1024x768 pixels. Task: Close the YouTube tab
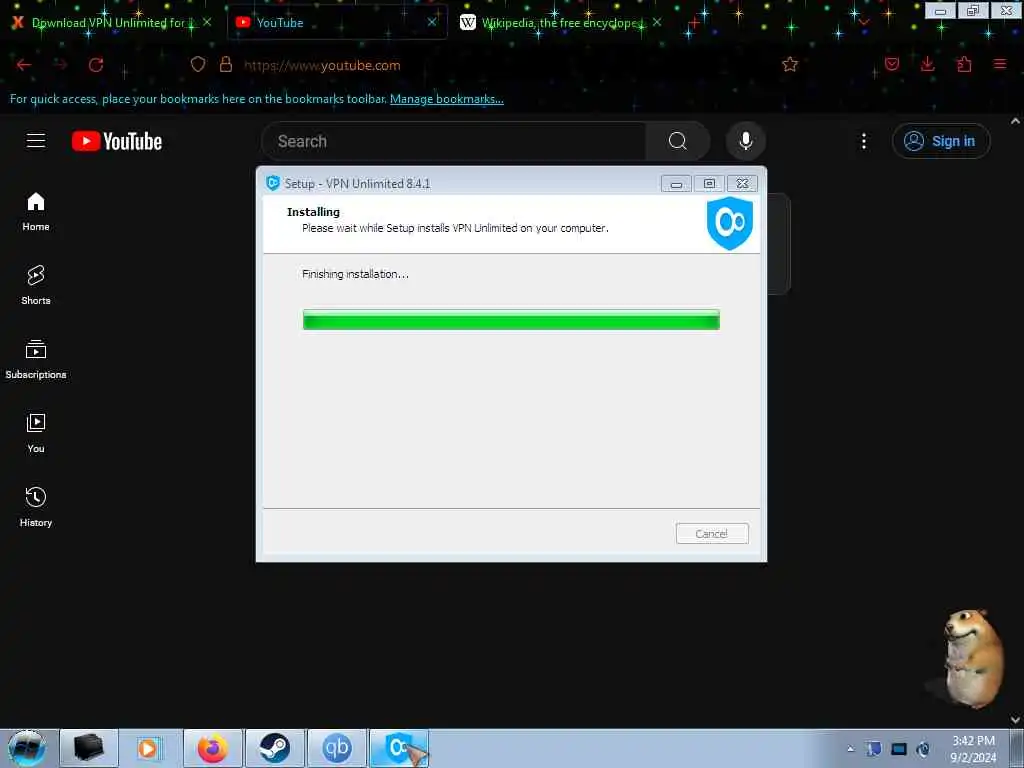click(432, 22)
